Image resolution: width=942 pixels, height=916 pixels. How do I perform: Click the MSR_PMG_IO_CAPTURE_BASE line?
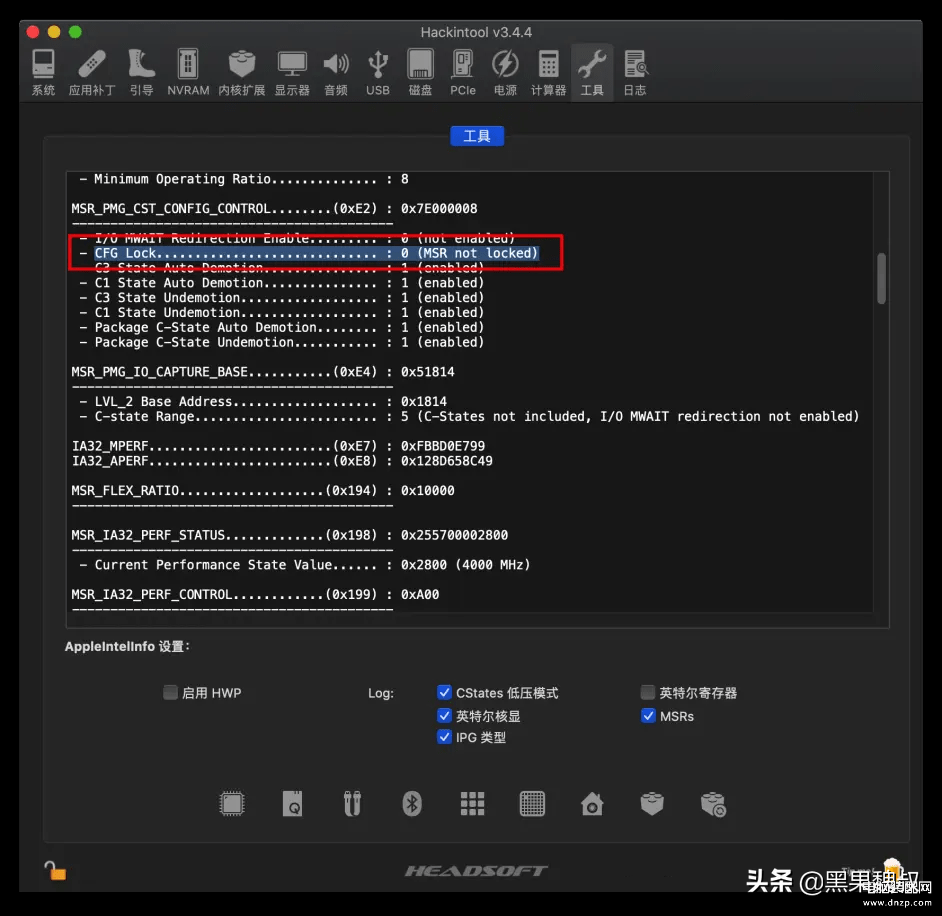(263, 372)
